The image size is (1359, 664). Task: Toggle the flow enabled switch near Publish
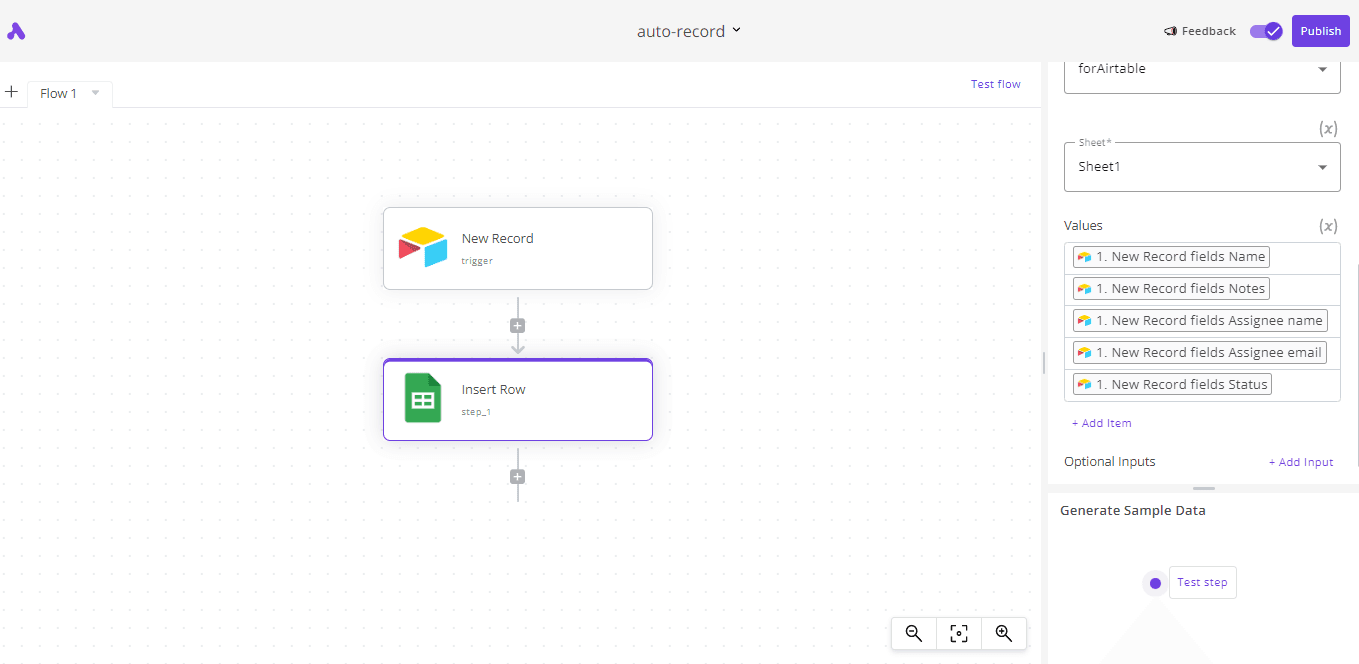pos(1265,31)
